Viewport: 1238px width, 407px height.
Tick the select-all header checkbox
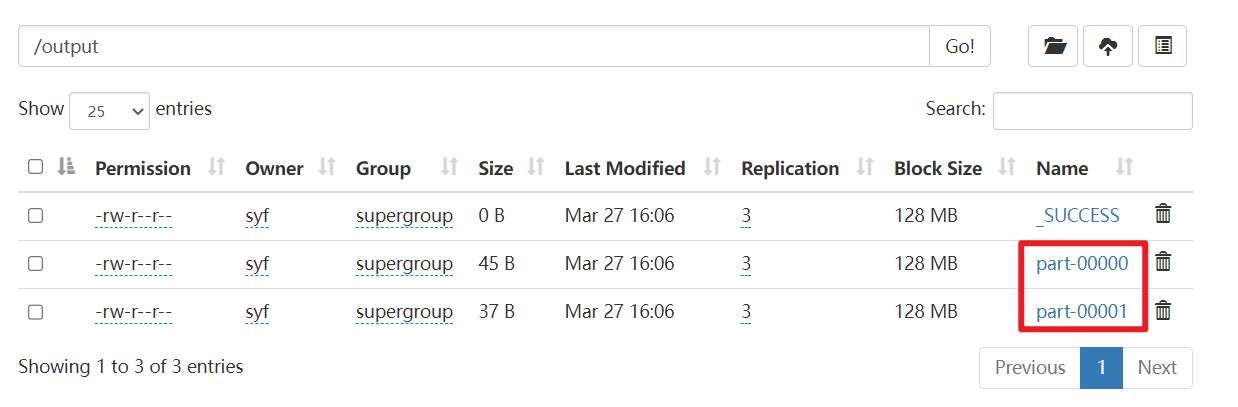tap(36, 167)
